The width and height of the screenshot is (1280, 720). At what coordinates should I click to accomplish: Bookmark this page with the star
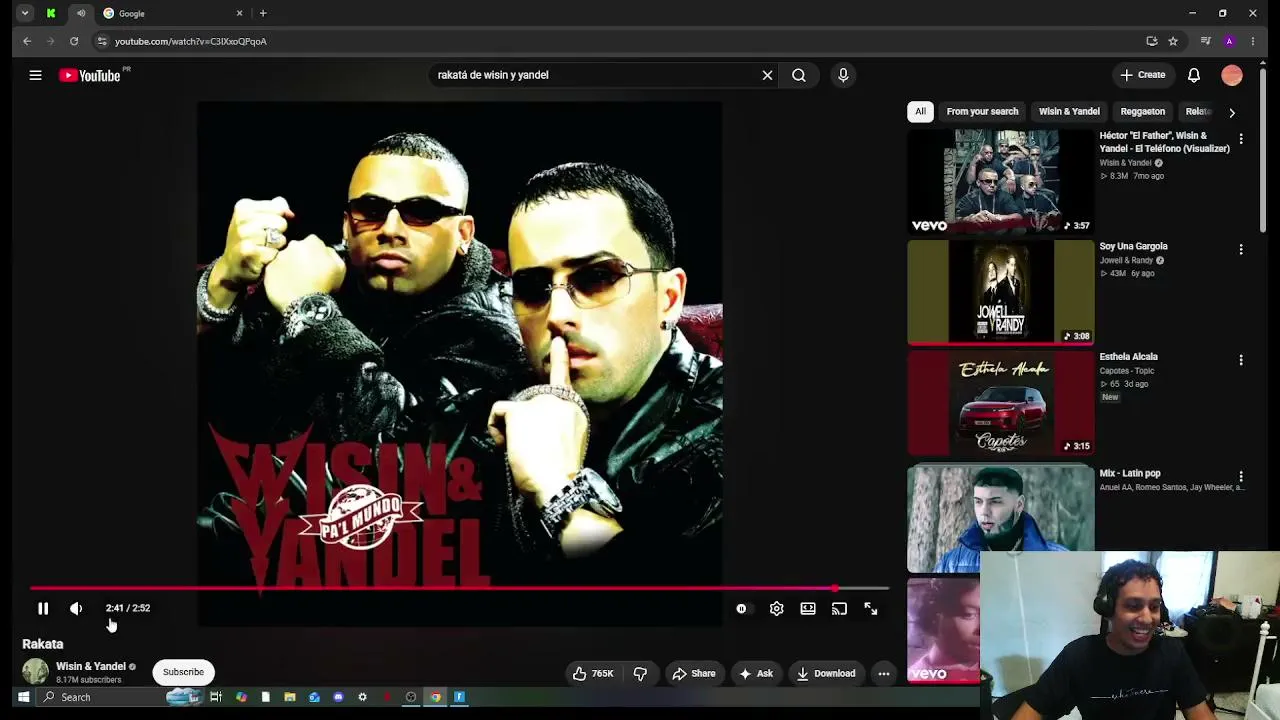1173,41
